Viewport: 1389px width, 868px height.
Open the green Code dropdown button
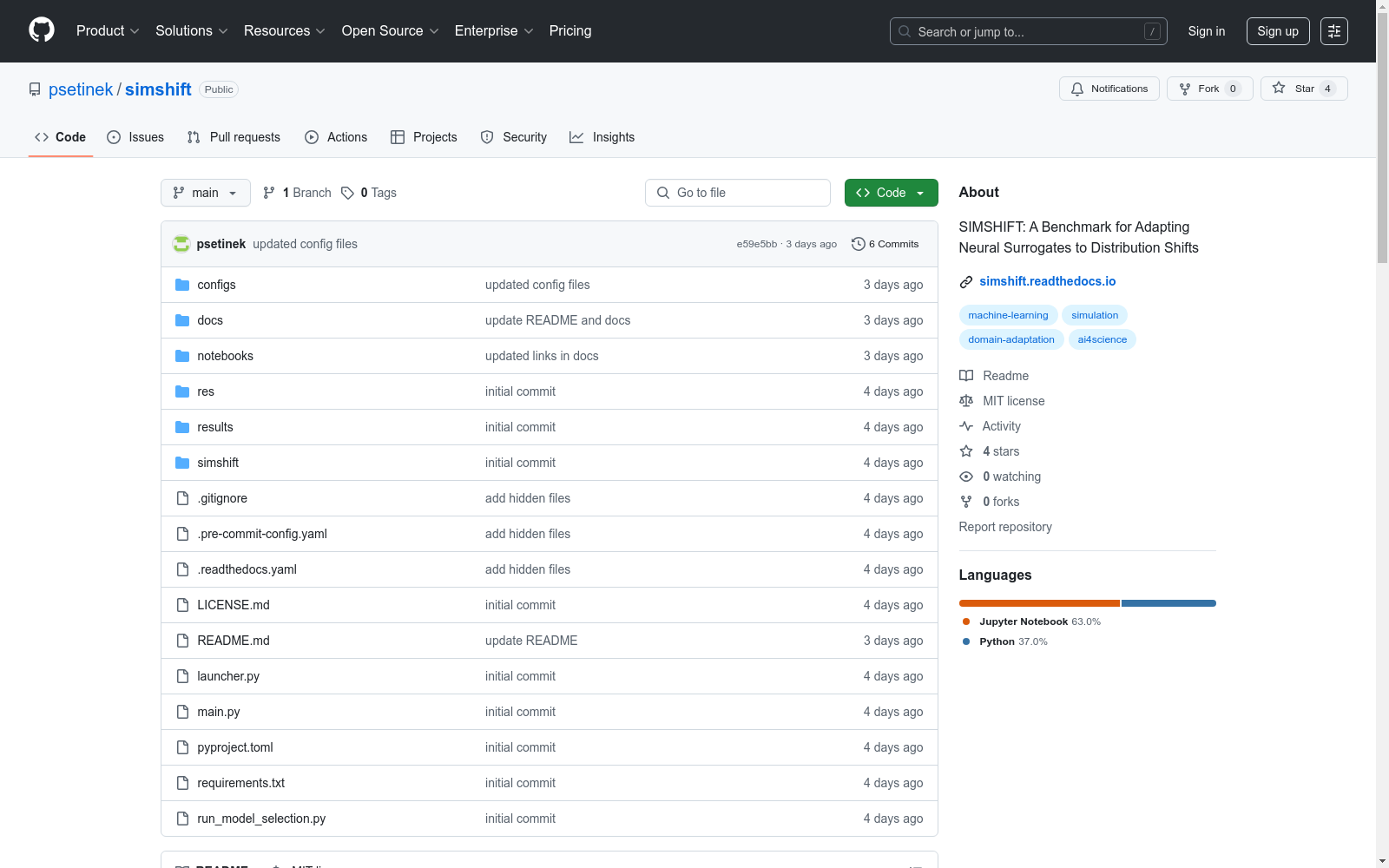click(891, 193)
